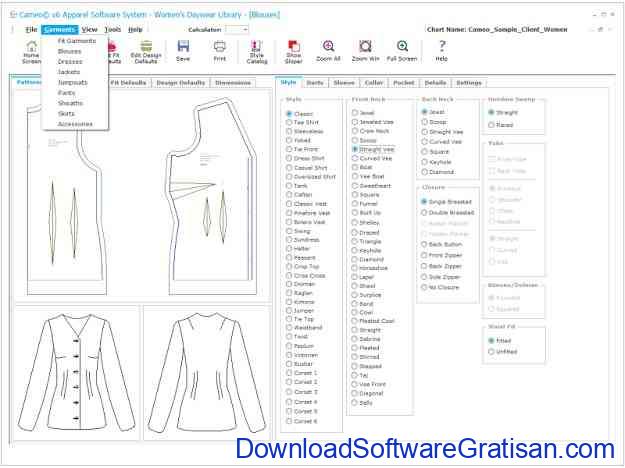Choose Blouses from Garments menu
625x468 pixels.
tap(69, 51)
